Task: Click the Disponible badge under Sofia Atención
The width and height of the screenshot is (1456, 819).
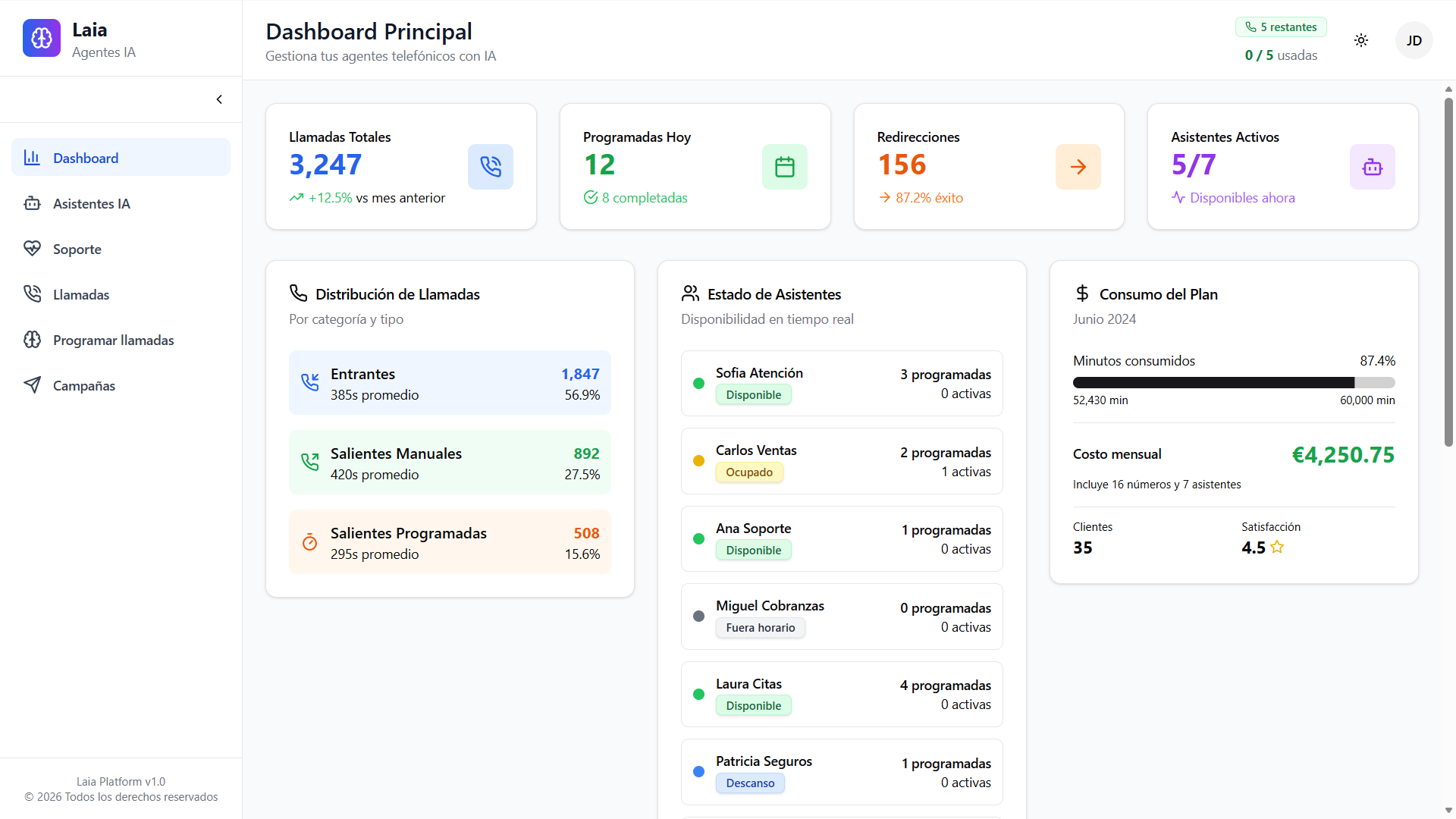Action: (x=753, y=395)
